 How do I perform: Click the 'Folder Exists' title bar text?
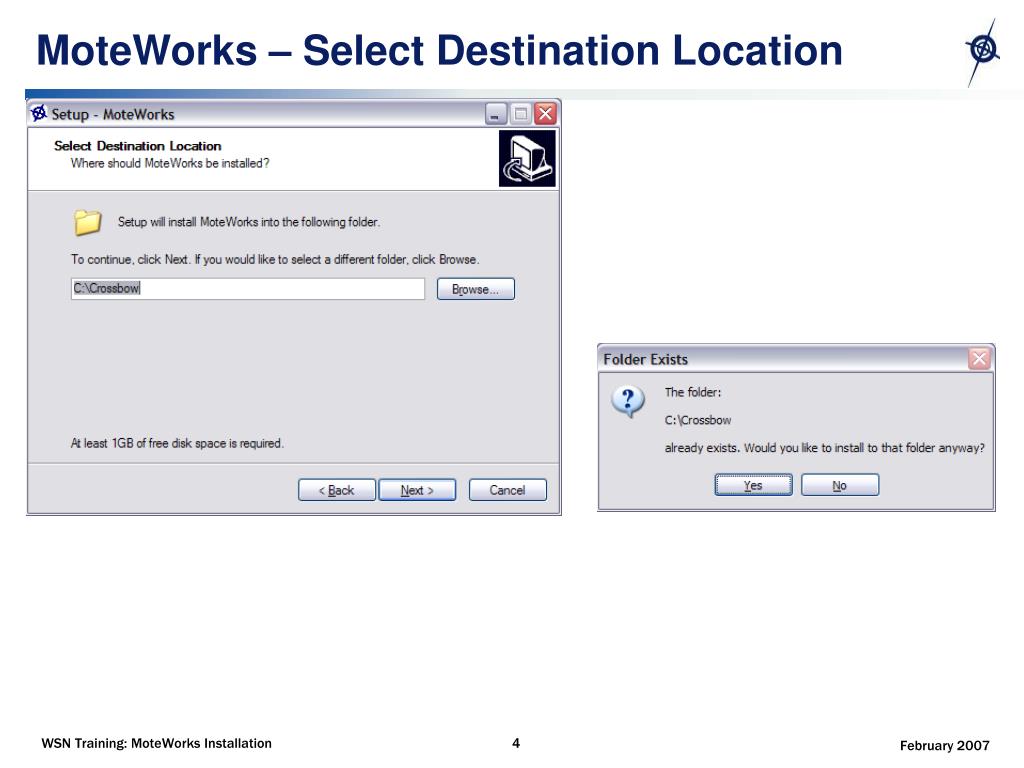pyautogui.click(x=645, y=359)
